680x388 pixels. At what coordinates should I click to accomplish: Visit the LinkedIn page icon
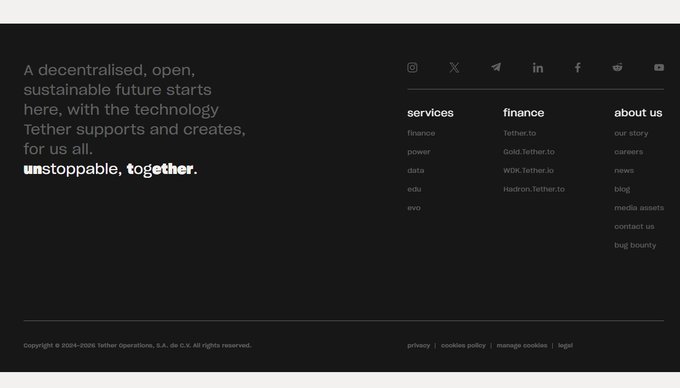tap(538, 68)
